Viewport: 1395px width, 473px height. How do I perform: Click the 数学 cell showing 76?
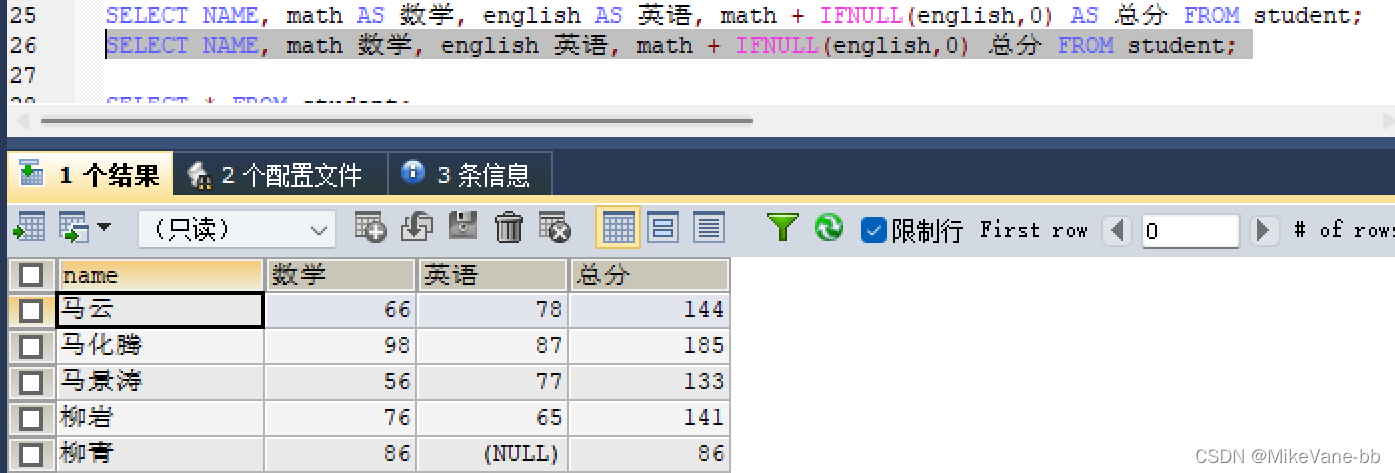tap(341, 418)
